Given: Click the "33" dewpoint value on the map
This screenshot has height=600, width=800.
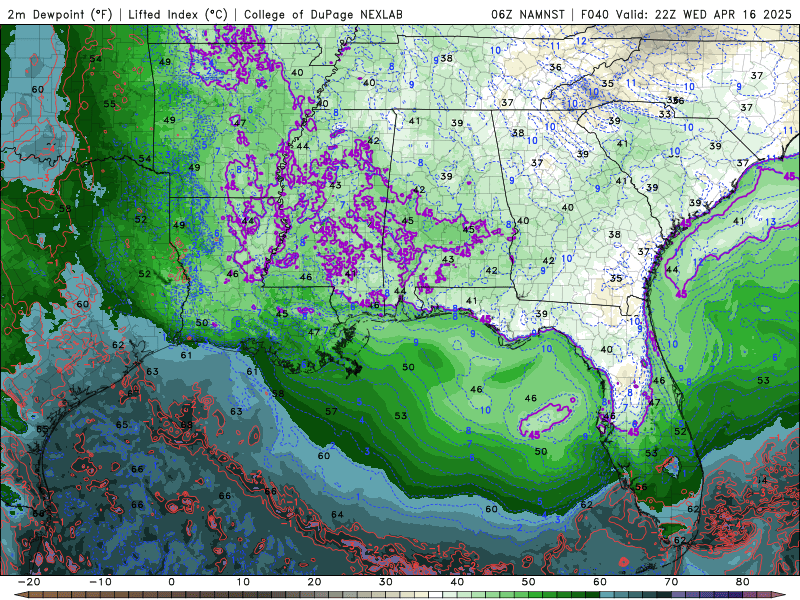Looking at the screenshot, I should tap(665, 114).
